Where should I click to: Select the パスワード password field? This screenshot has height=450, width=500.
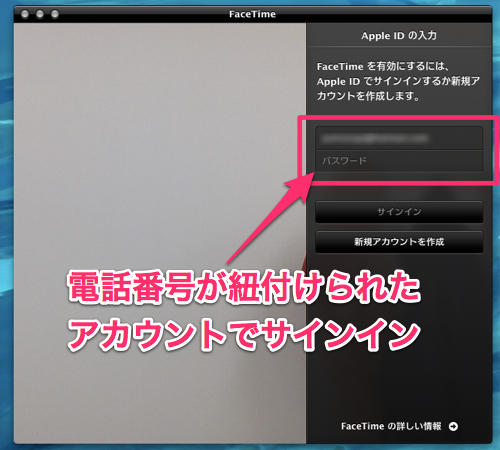(x=399, y=161)
